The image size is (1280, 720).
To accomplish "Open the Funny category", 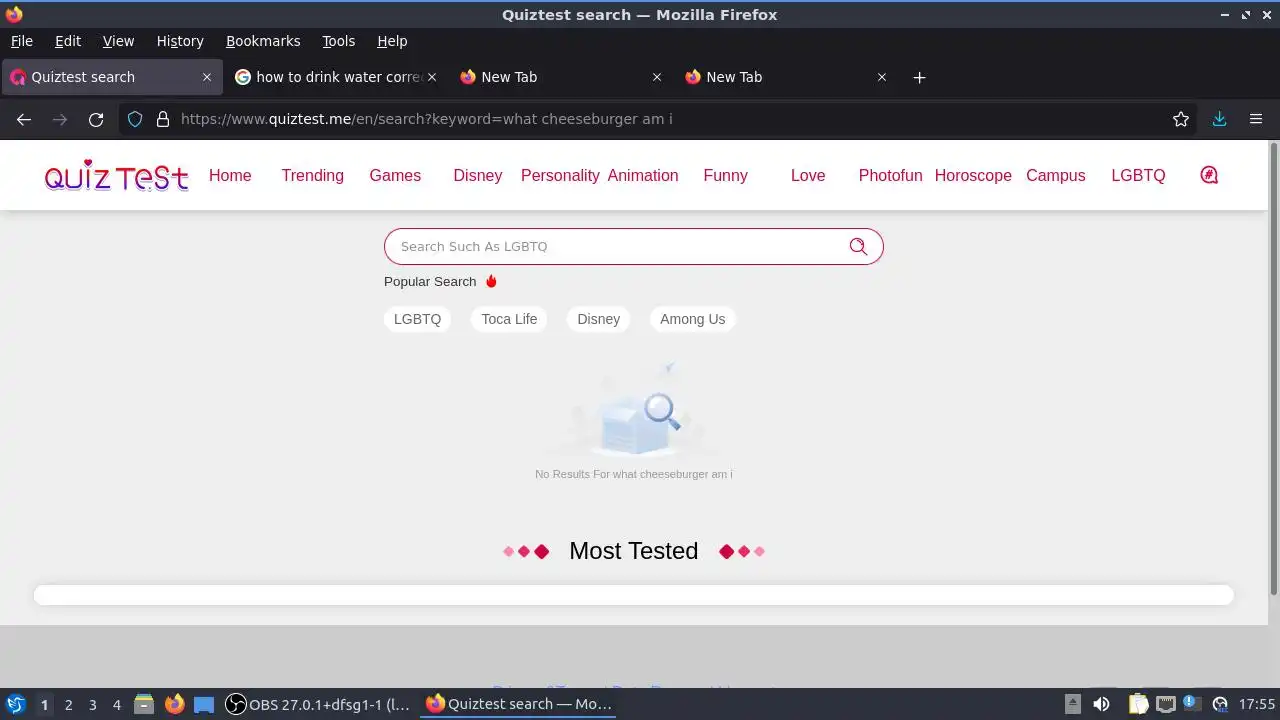I will pos(725,175).
